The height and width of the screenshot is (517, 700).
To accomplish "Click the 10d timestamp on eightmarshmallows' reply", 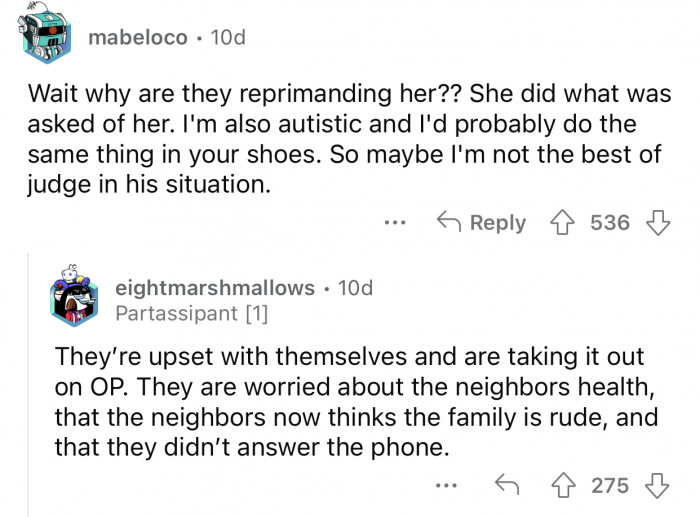I will pos(355,288).
